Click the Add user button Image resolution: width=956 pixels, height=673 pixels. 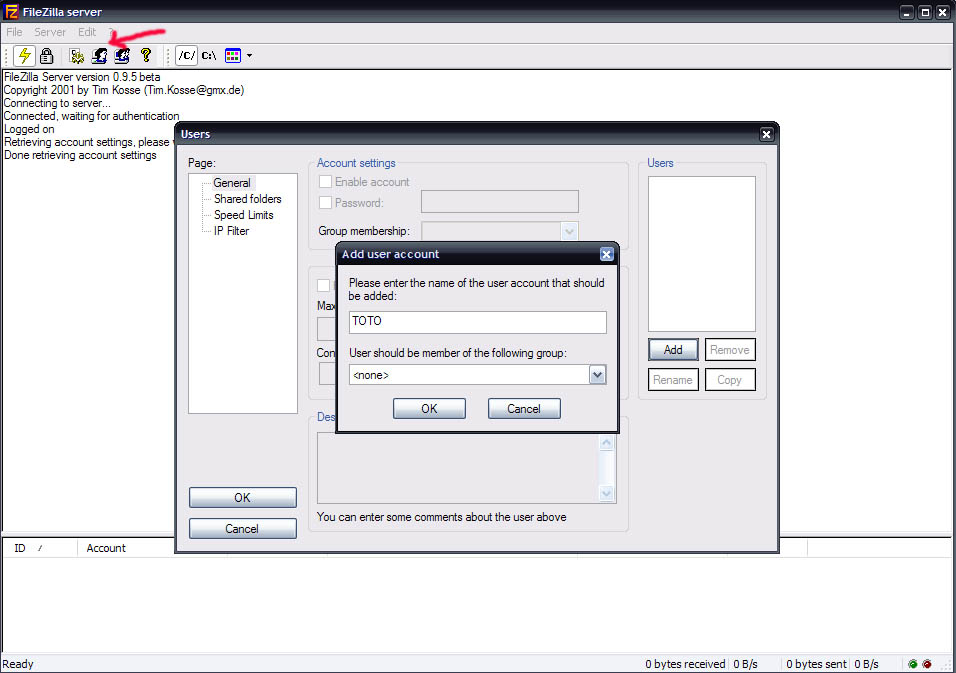coord(673,350)
